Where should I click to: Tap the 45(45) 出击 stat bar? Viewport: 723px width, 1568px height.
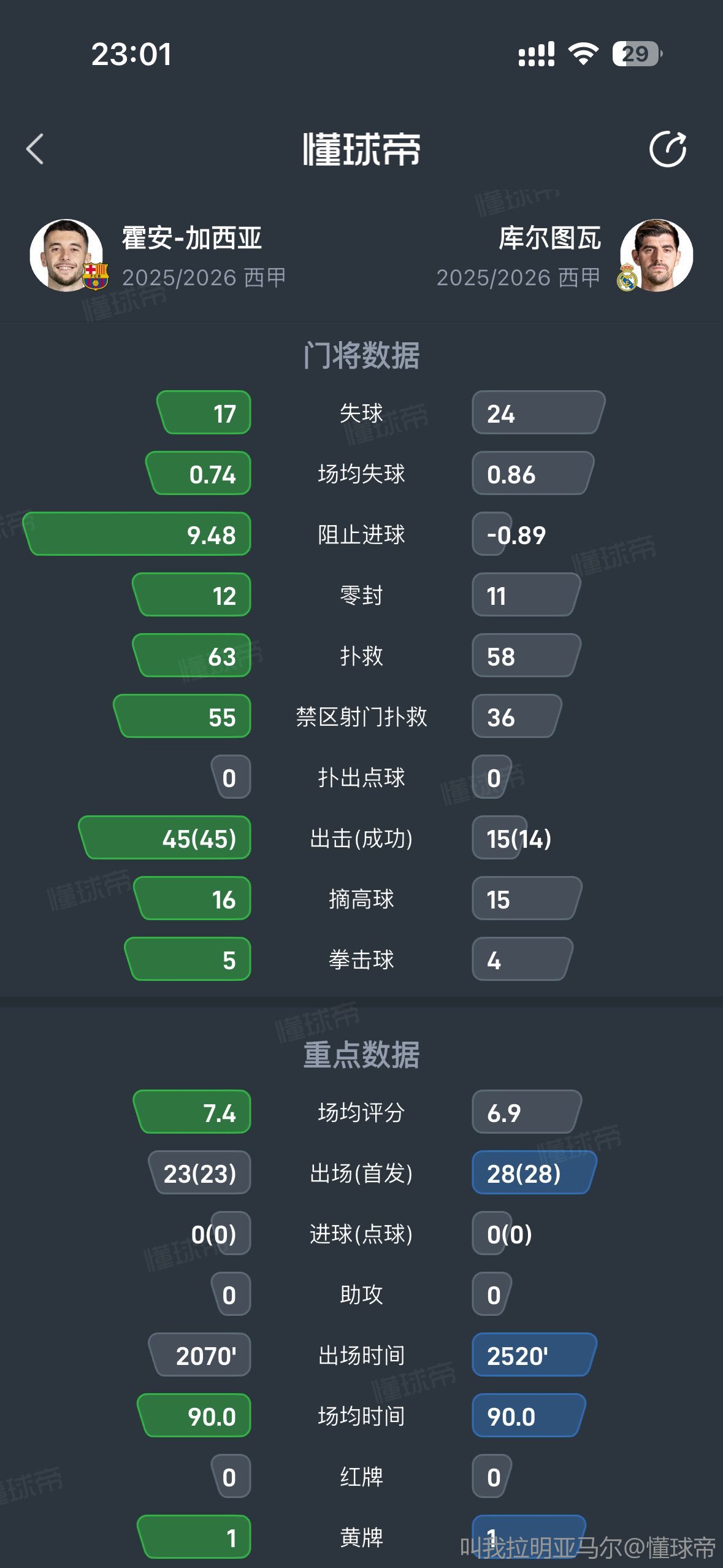166,838
